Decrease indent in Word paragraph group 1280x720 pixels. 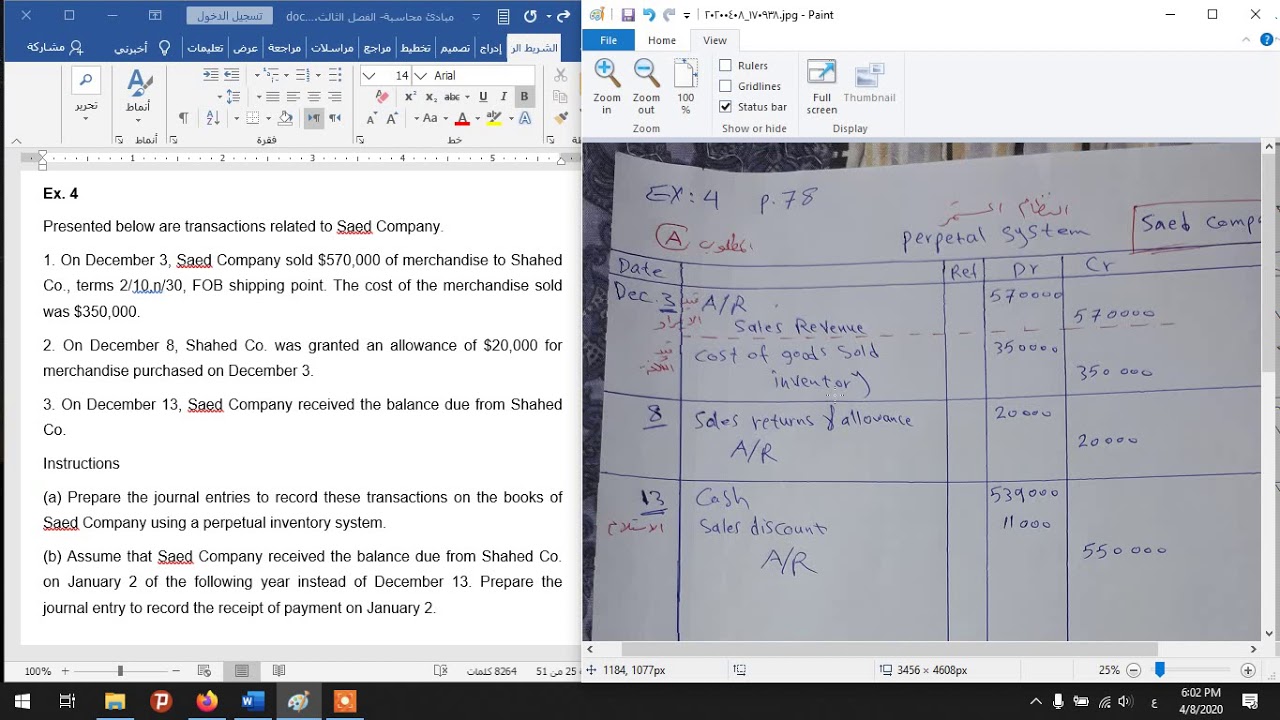coord(232,75)
